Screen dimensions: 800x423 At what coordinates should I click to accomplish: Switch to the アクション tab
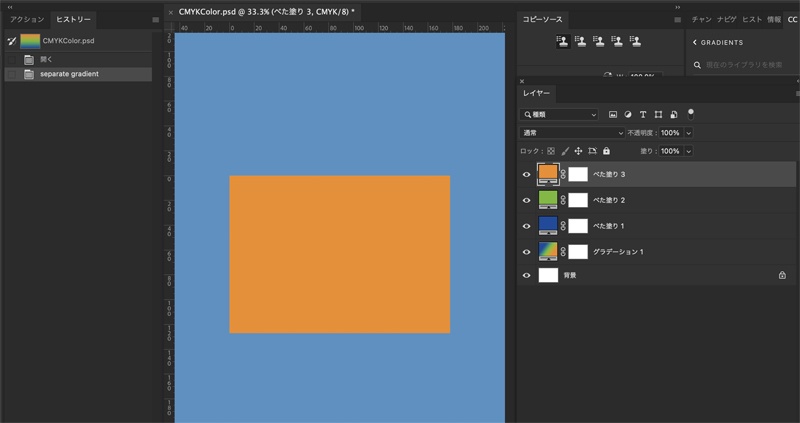point(28,19)
